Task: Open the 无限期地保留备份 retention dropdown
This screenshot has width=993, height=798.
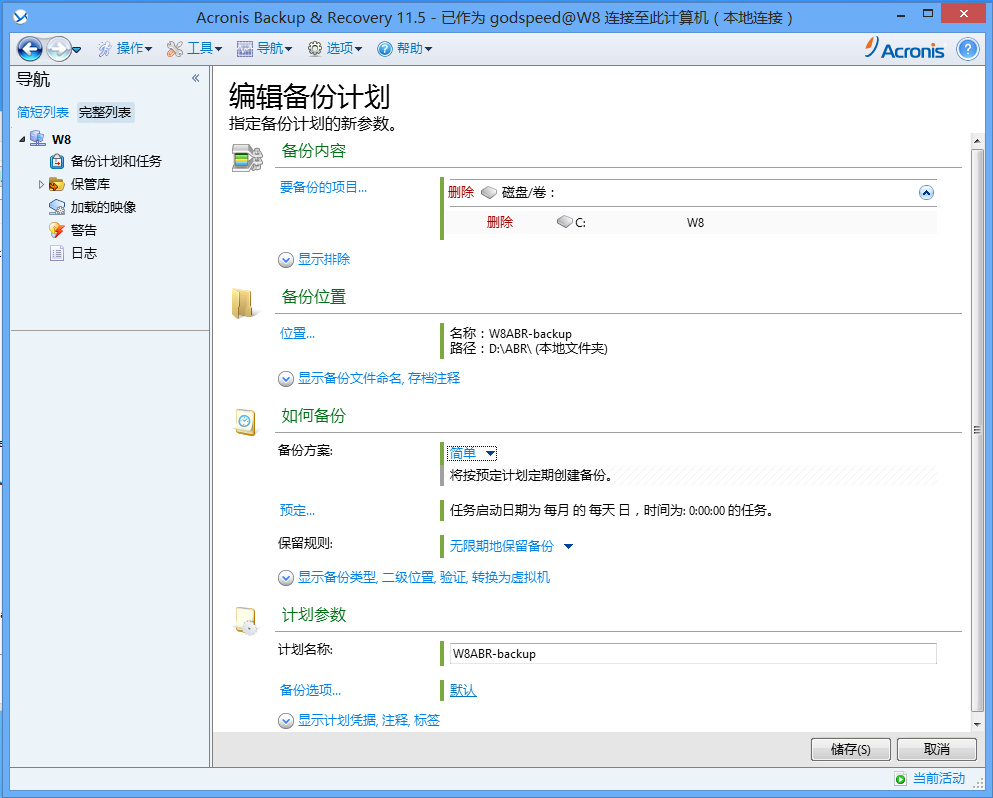Action: pos(511,546)
